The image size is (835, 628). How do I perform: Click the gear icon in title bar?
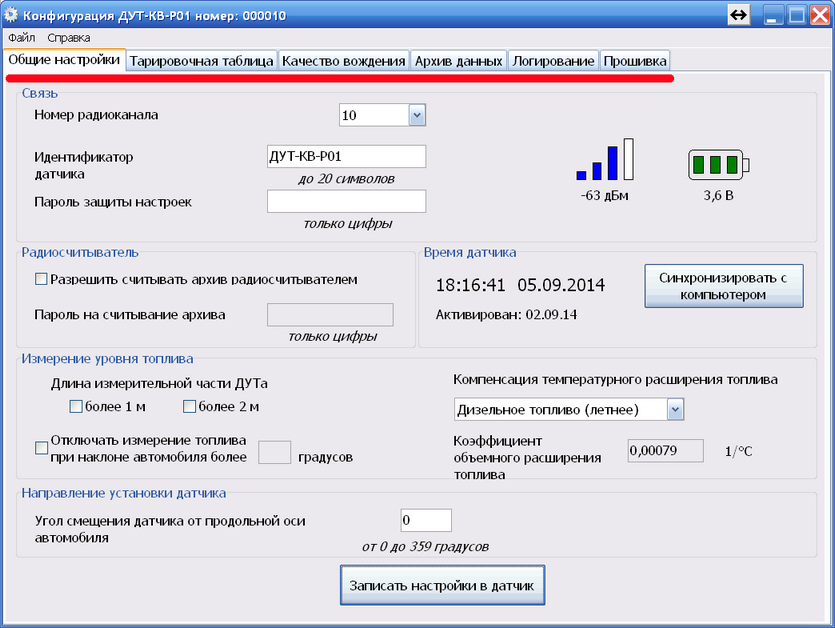pos(11,14)
